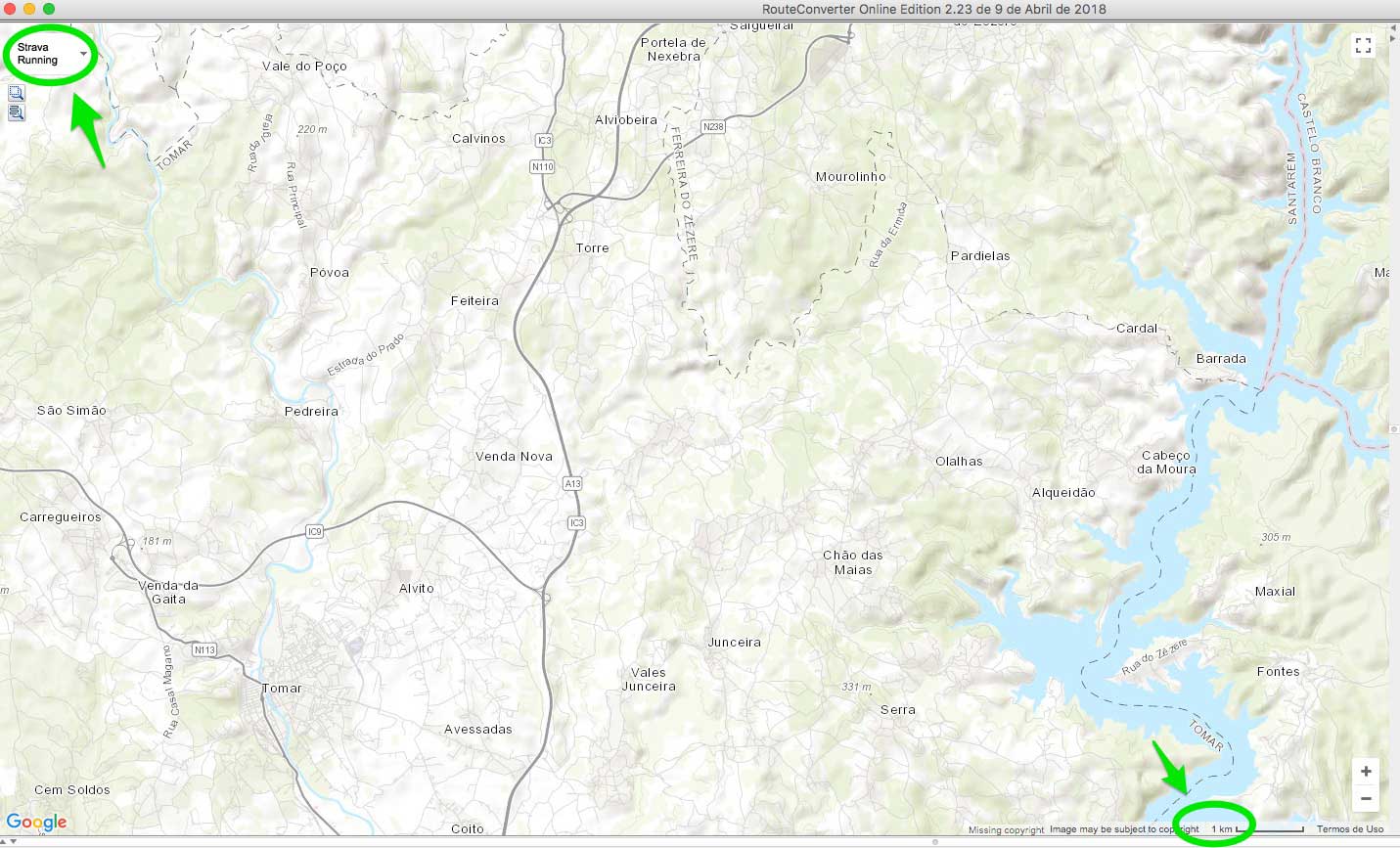Viewport: 1400px width, 848px height.
Task: Click the bottom pane divider handle
Action: 934,842
